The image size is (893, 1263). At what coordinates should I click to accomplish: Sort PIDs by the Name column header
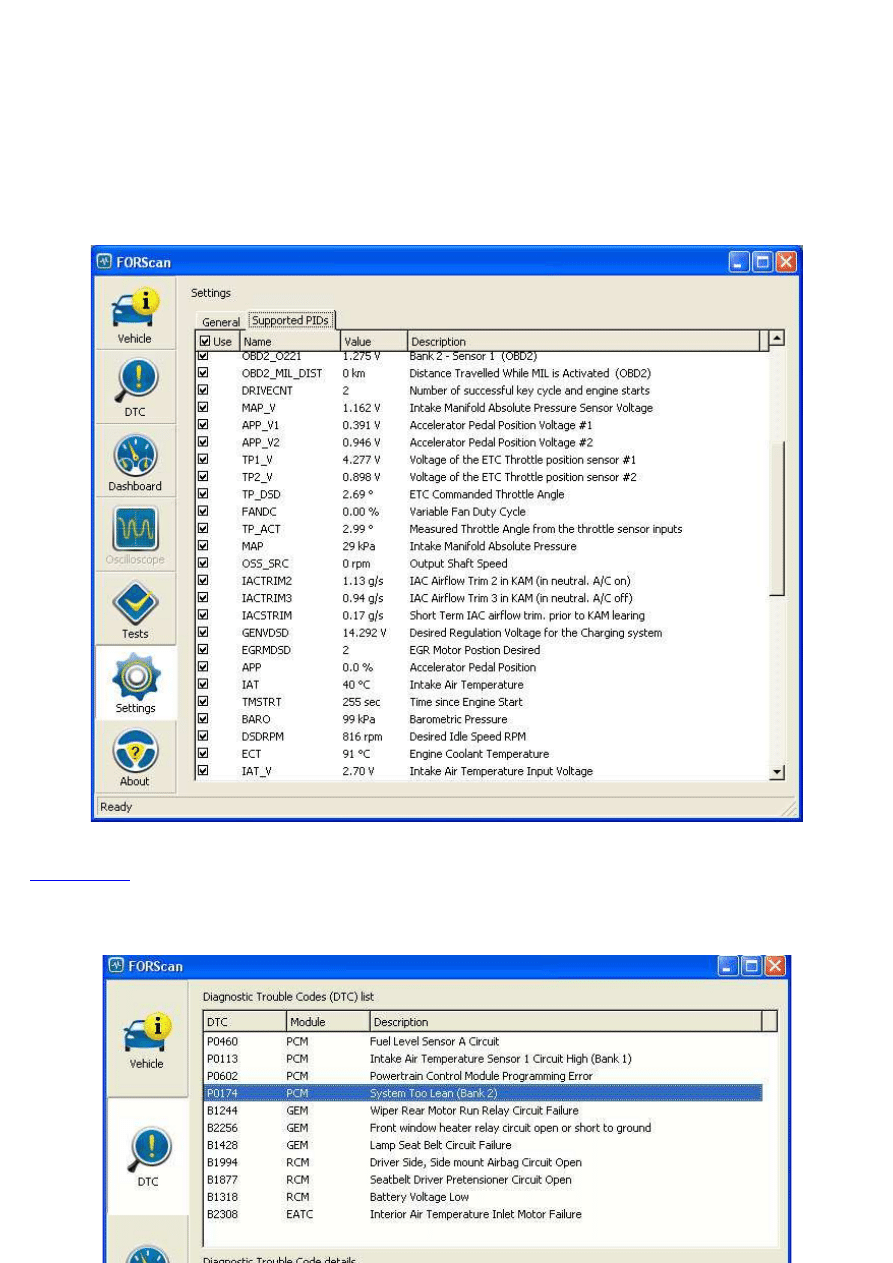click(x=288, y=342)
